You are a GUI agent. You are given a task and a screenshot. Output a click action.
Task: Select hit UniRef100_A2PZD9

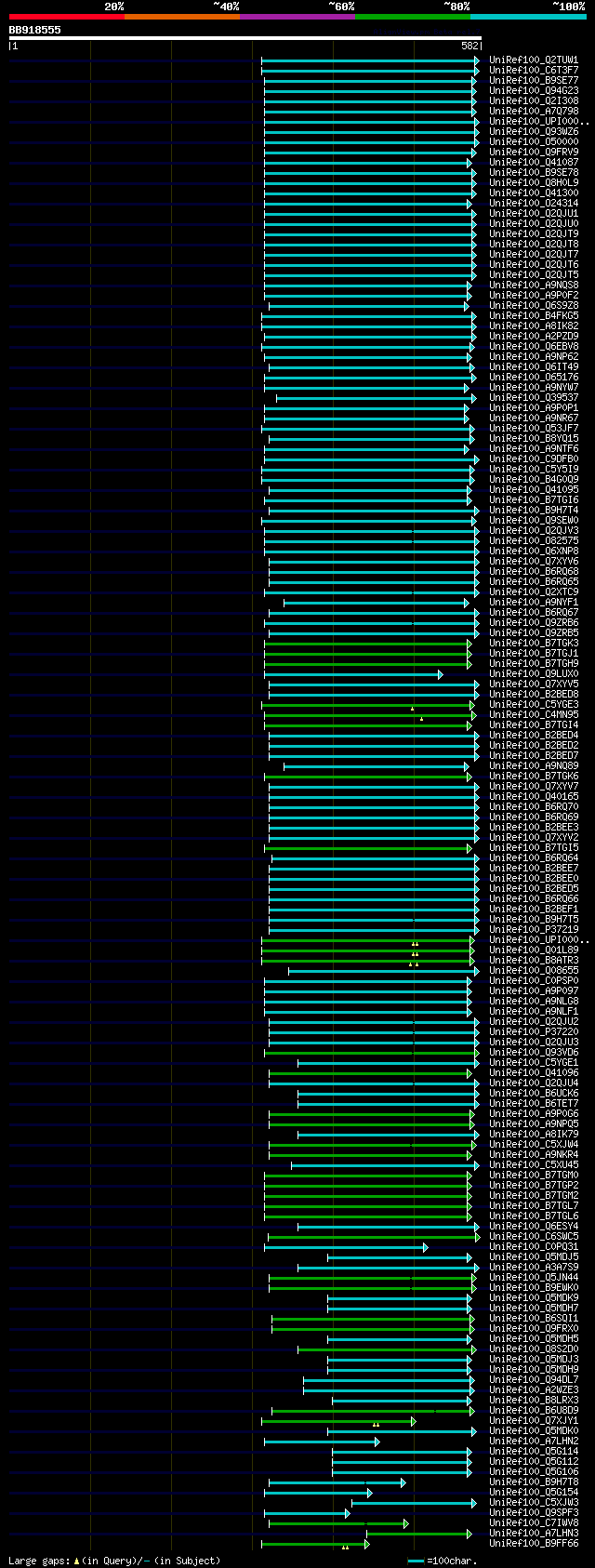pos(534,336)
